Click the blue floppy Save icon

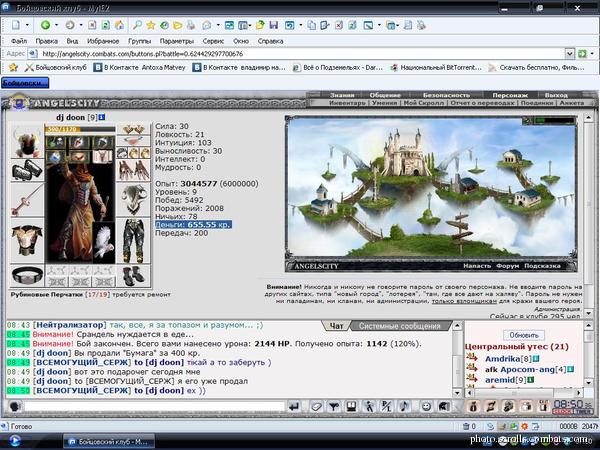click(x=274, y=25)
